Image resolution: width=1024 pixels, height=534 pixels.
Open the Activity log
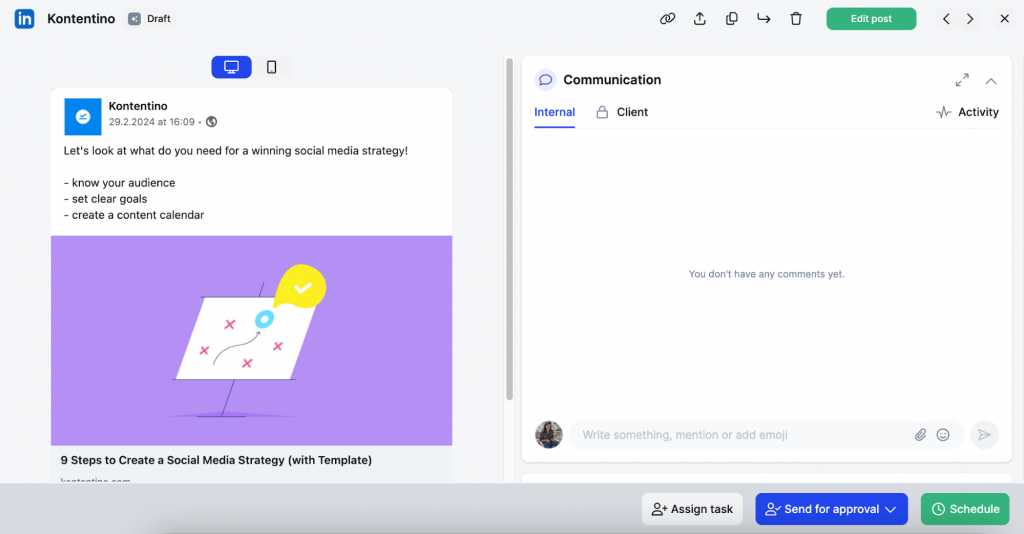click(967, 112)
